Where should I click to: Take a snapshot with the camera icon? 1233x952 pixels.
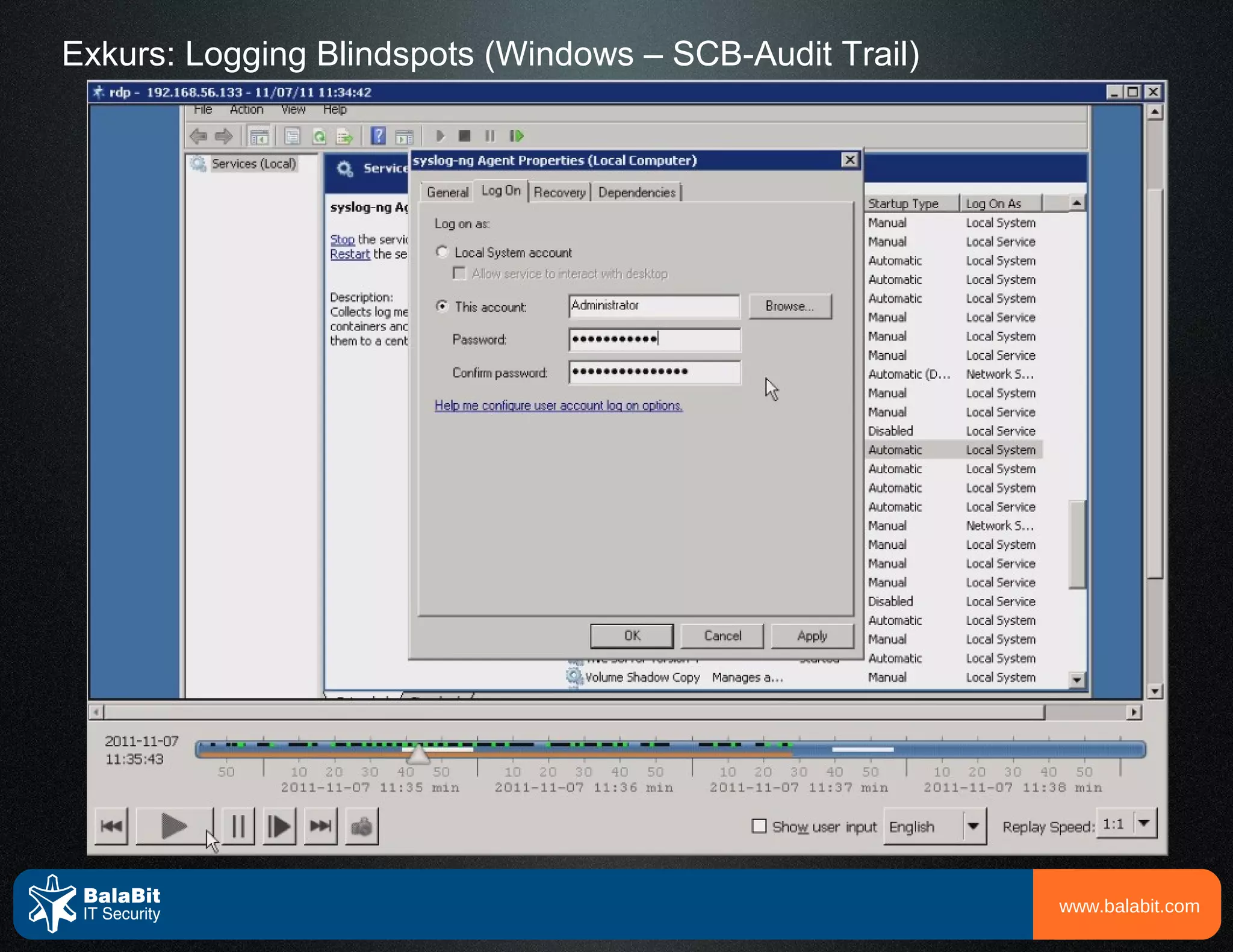tap(362, 826)
